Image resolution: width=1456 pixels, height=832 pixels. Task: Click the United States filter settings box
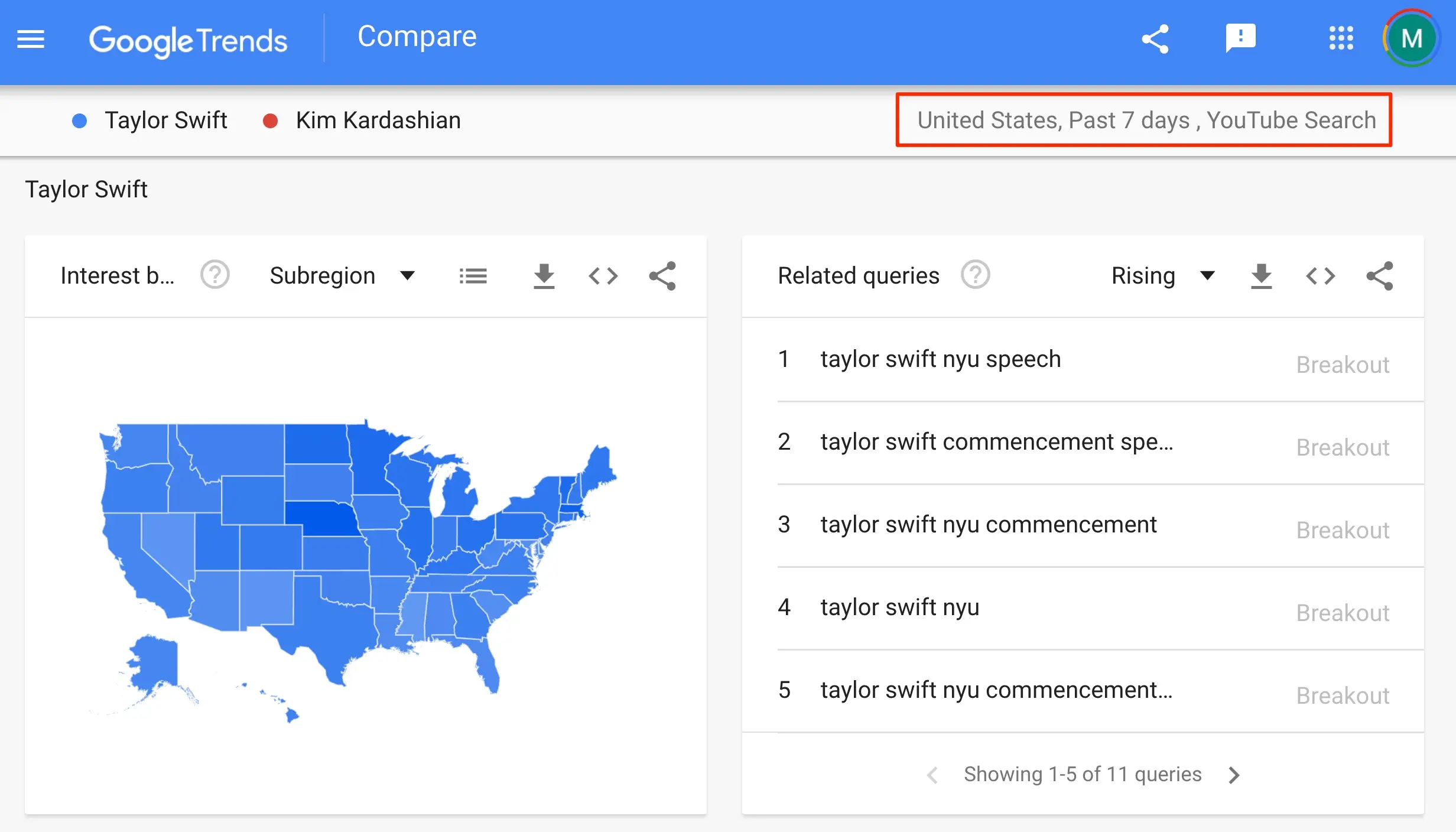1148,120
